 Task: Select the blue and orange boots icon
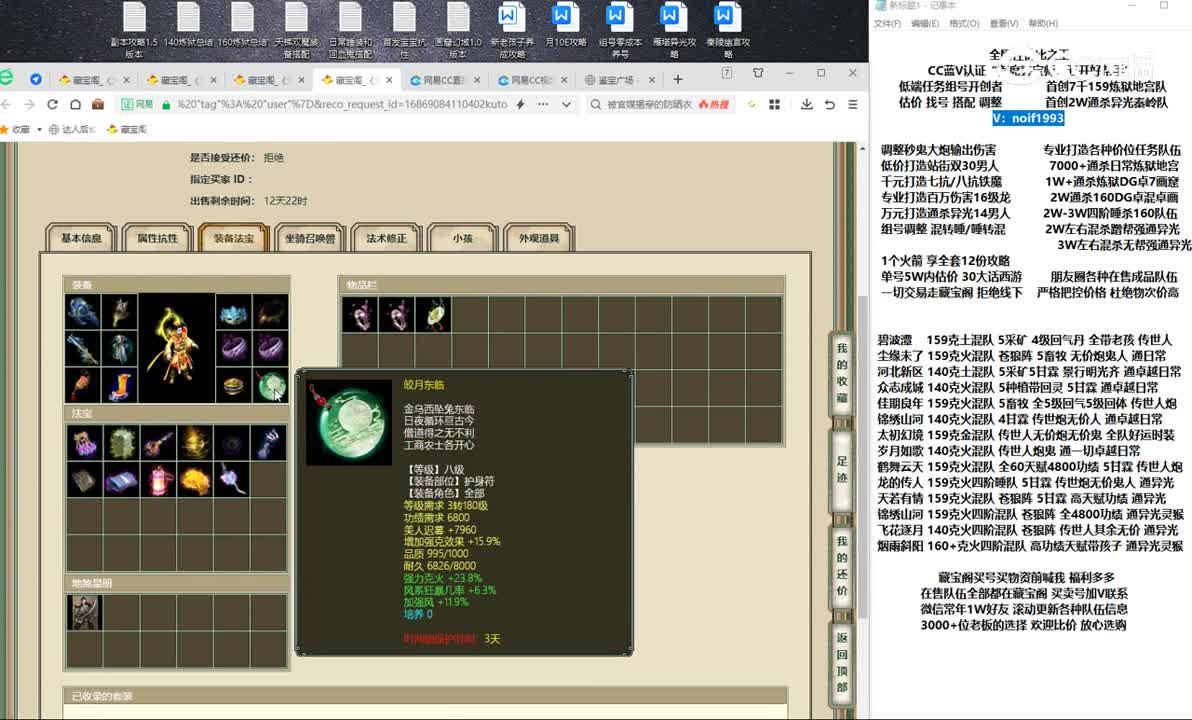point(119,385)
